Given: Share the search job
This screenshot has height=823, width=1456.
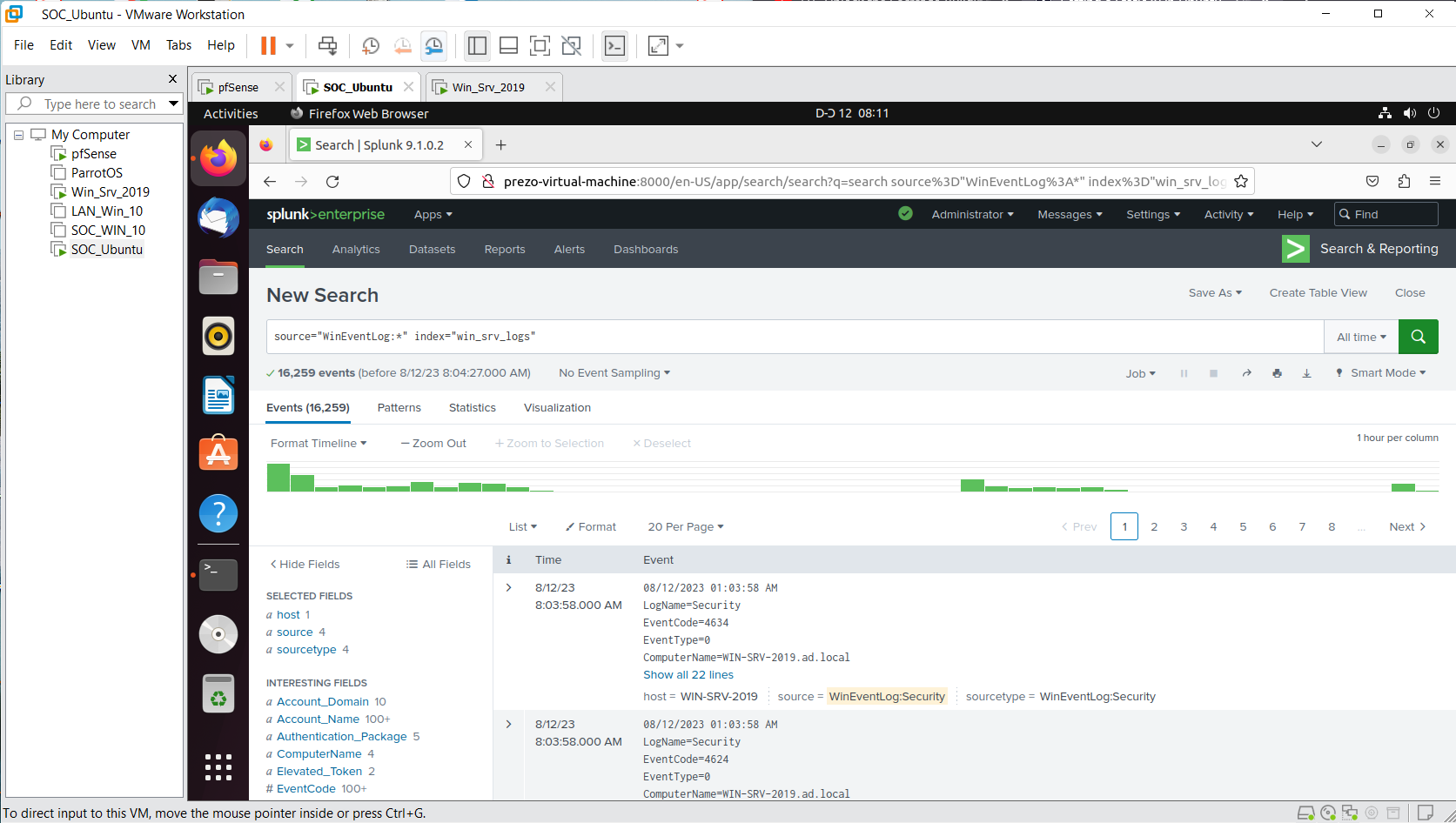Looking at the screenshot, I should 1246,373.
